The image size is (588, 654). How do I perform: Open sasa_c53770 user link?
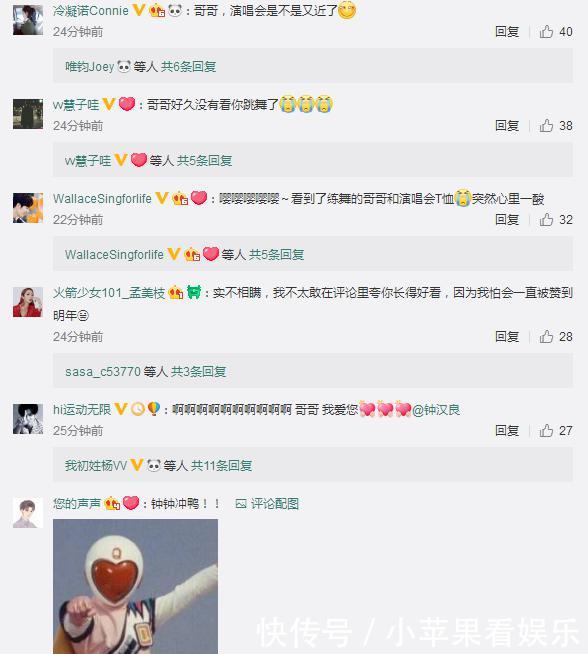coord(103,372)
